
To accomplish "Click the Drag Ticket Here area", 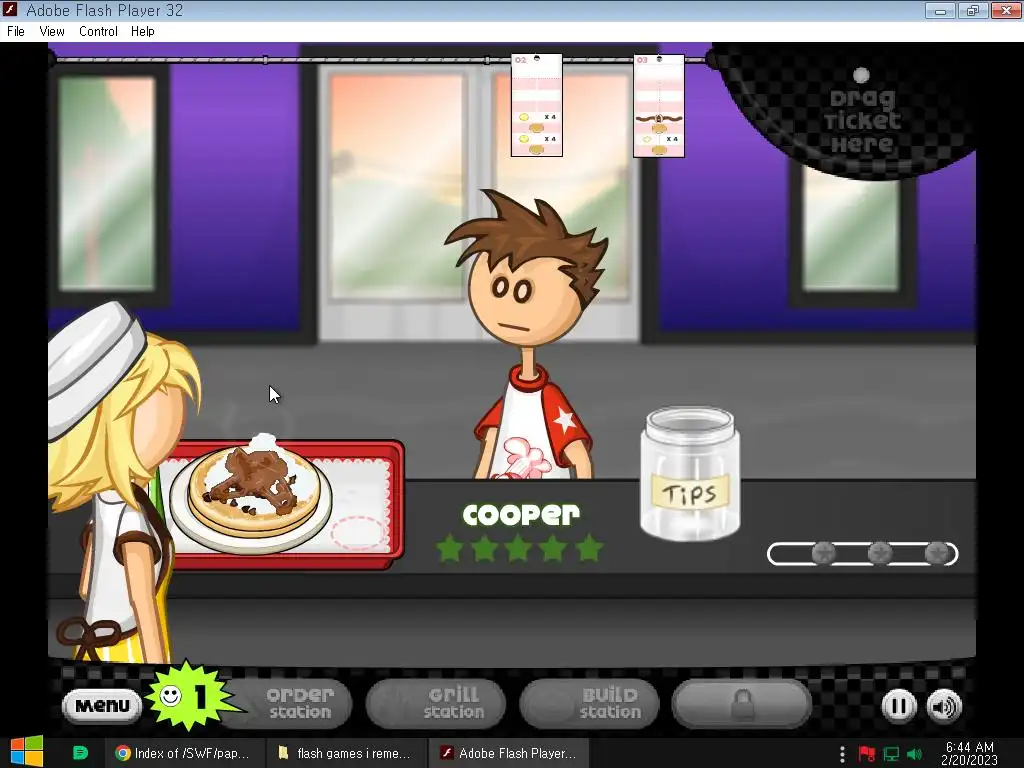I will (x=861, y=119).
